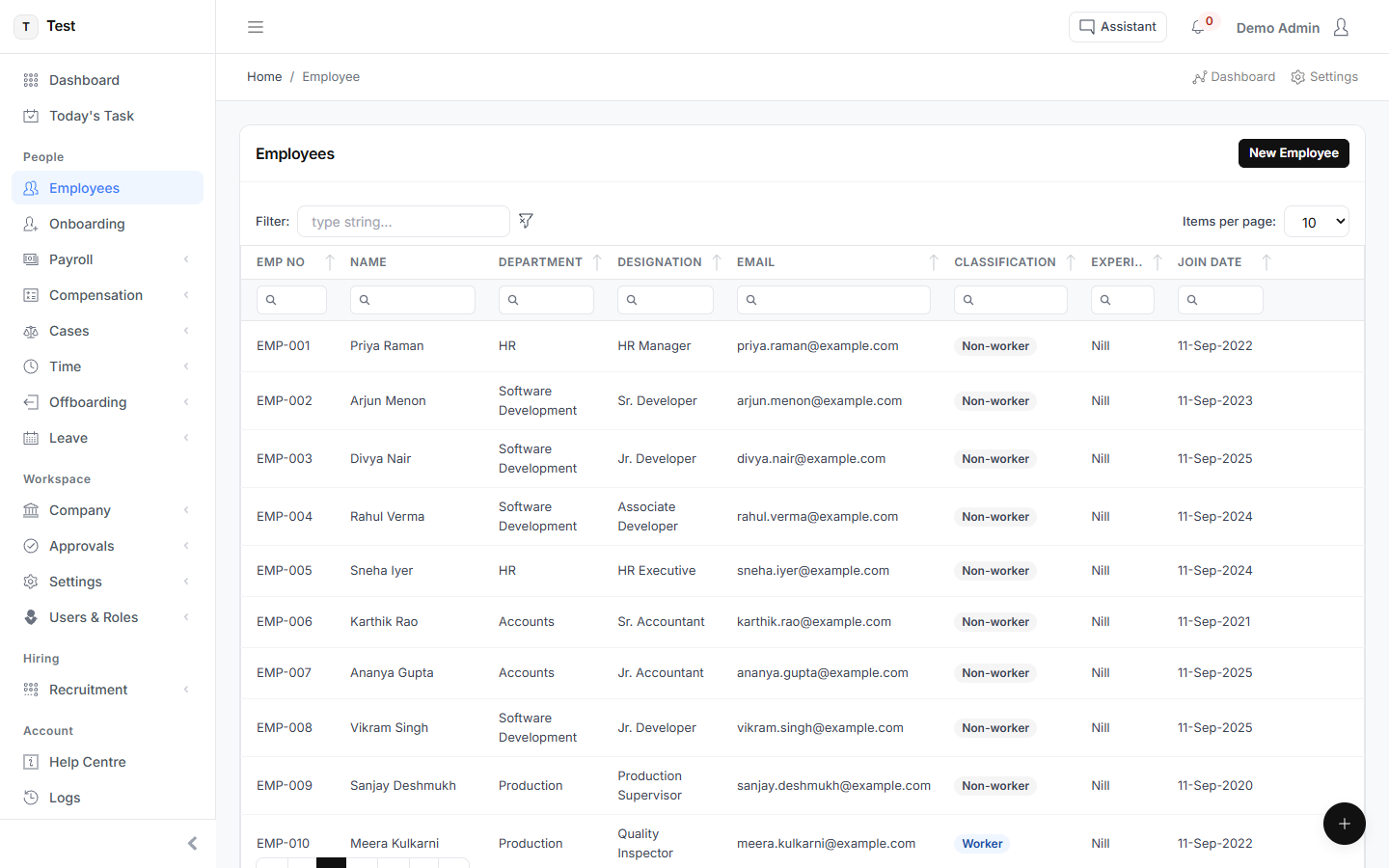Viewport: 1389px width, 868px height.
Task: Click designation Production Supervisor
Action: (650, 786)
